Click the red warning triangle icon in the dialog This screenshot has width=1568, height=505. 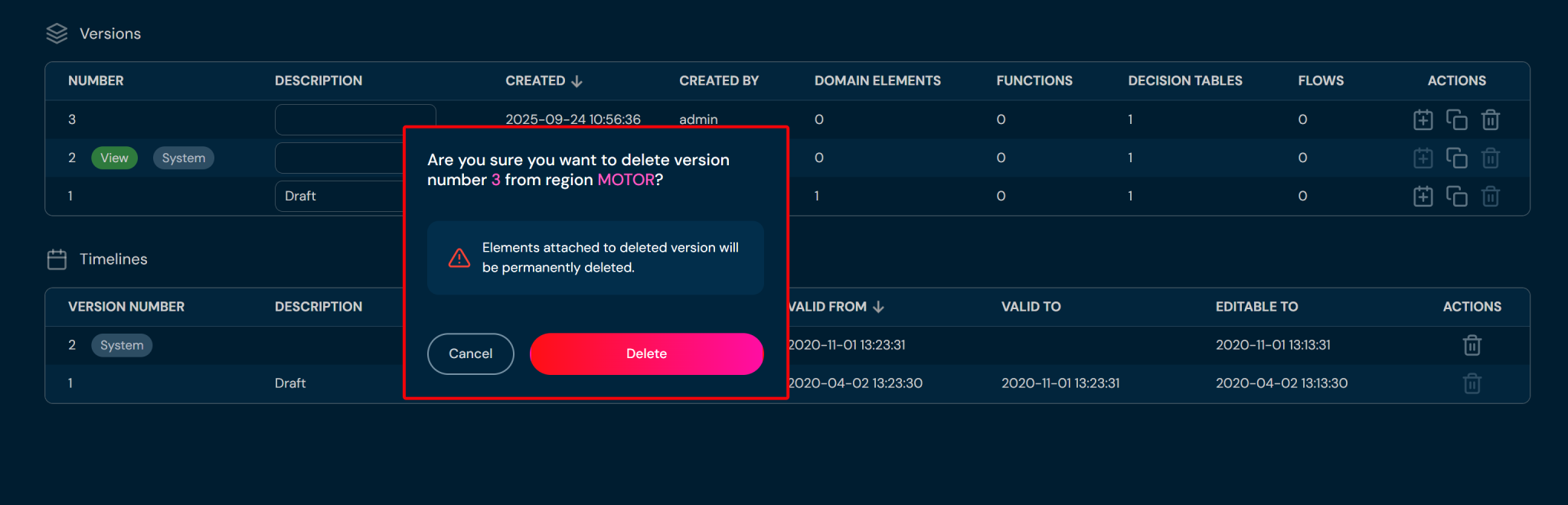click(x=459, y=258)
